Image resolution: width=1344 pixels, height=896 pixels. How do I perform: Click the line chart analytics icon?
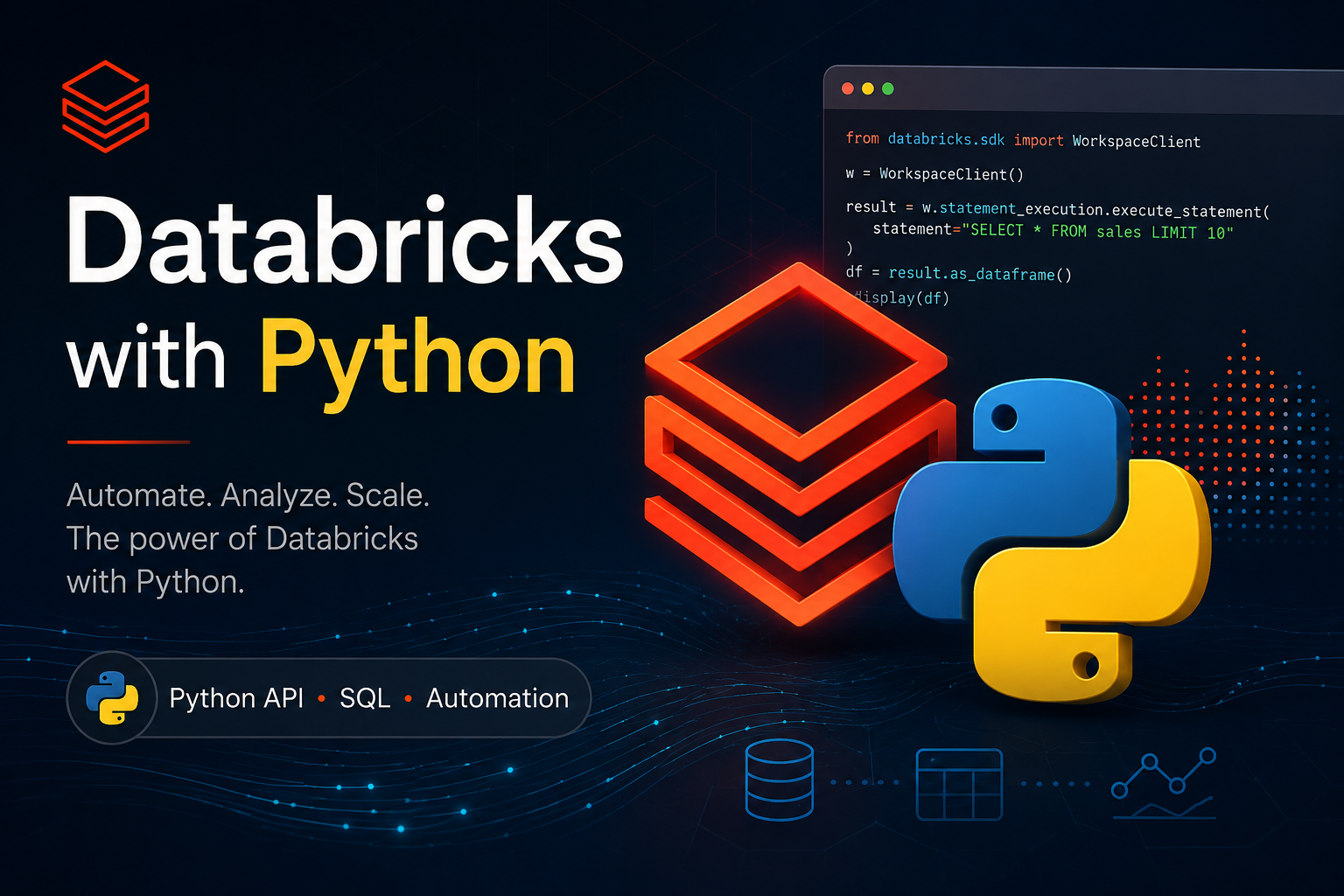pos(1164,783)
